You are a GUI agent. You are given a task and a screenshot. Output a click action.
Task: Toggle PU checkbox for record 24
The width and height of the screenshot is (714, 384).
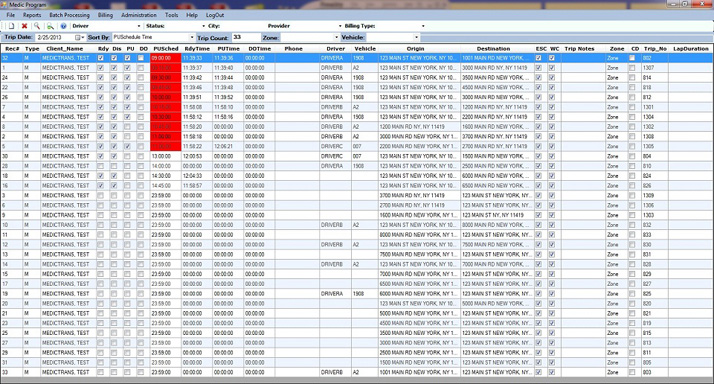(x=128, y=77)
